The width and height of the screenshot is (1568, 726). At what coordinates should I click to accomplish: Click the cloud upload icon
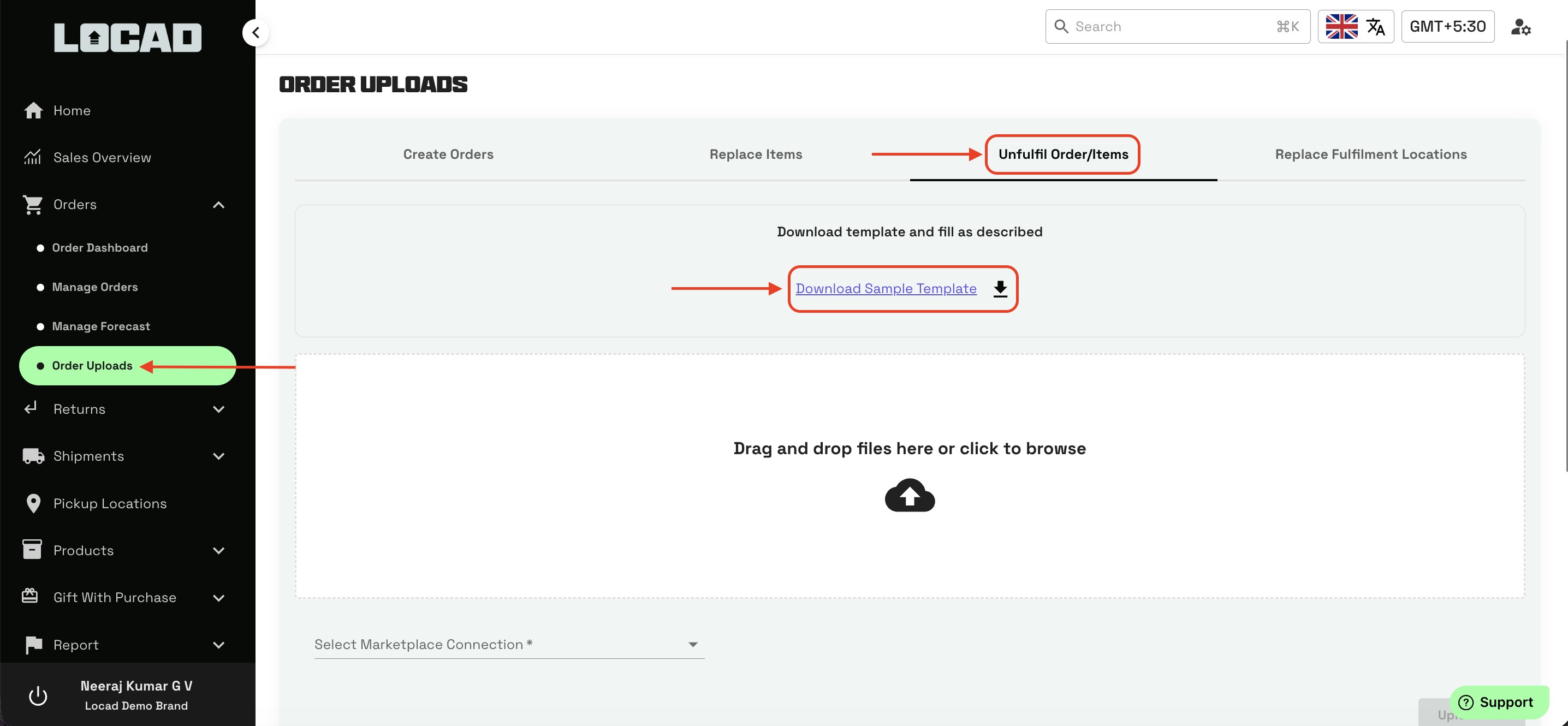(910, 495)
